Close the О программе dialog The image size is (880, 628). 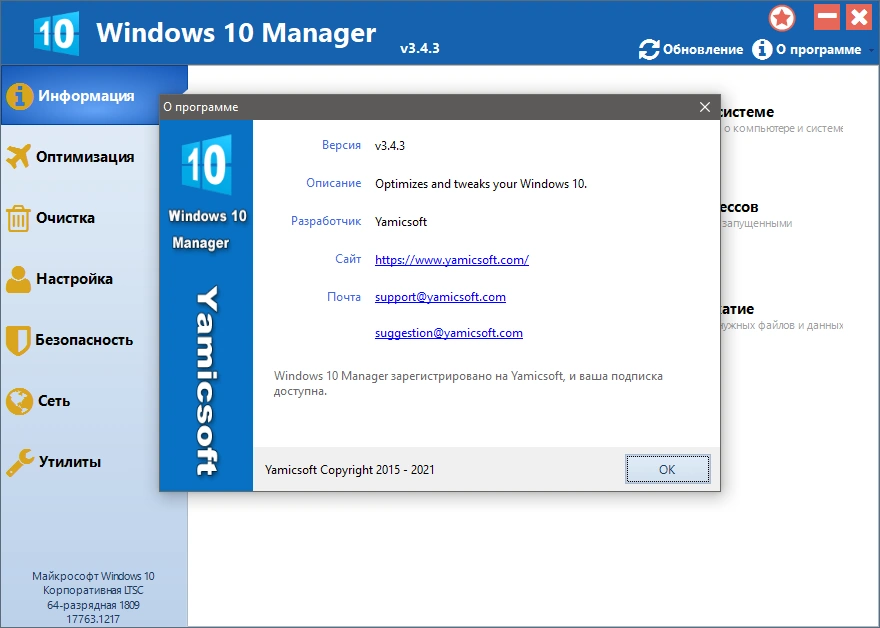705,107
